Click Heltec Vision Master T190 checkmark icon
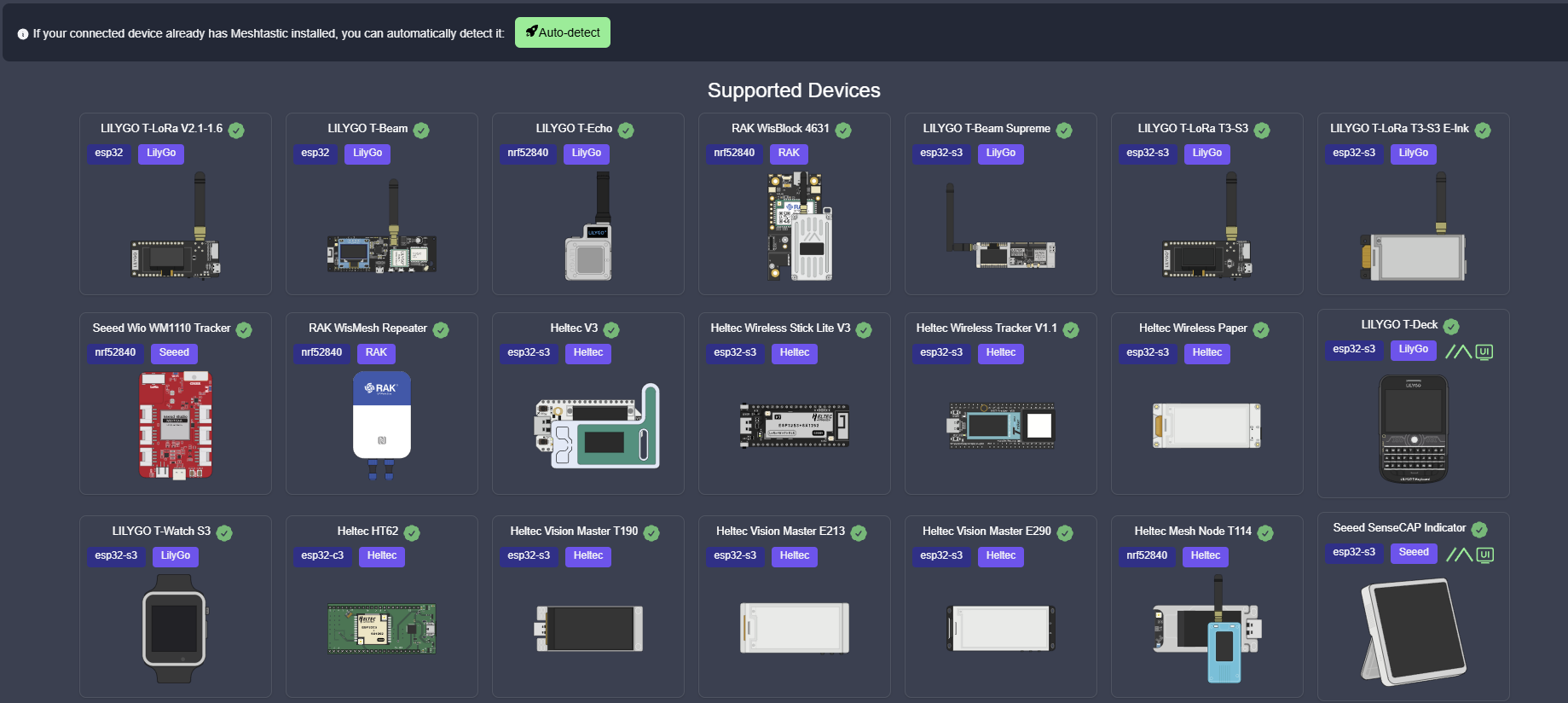Screen dimensions: 1568x703 (x=651, y=533)
